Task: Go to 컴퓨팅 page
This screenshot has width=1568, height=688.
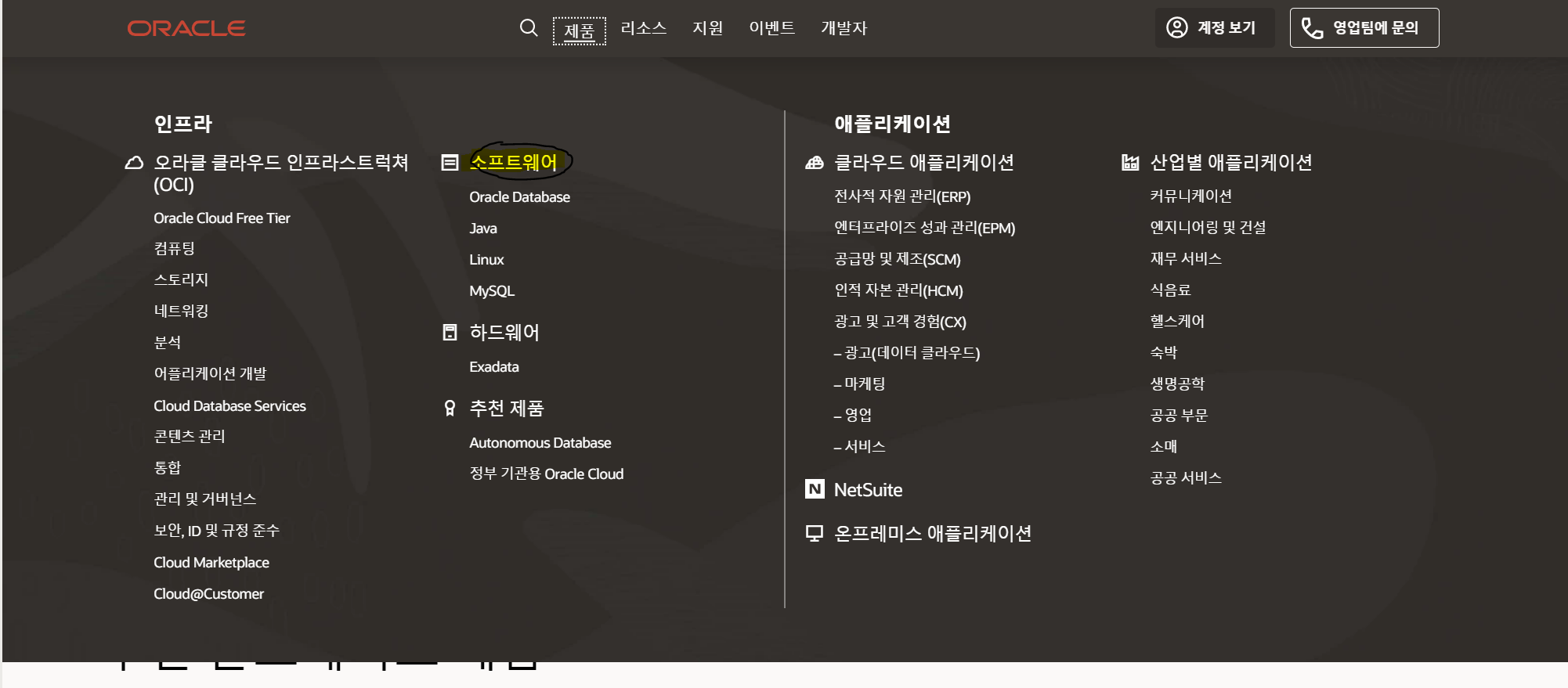Action: click(174, 249)
